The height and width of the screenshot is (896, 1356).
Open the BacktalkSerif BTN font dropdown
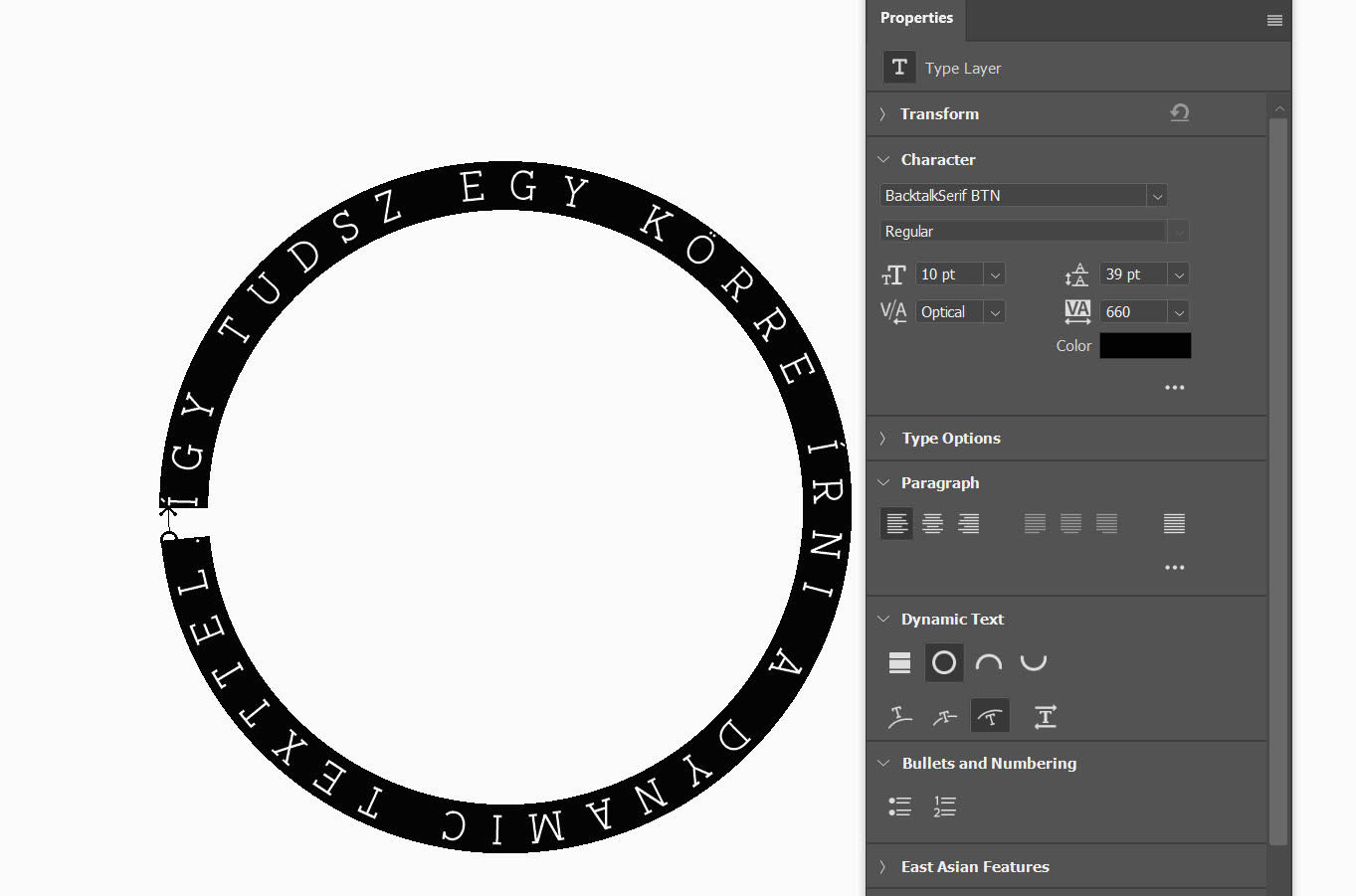coord(1156,196)
